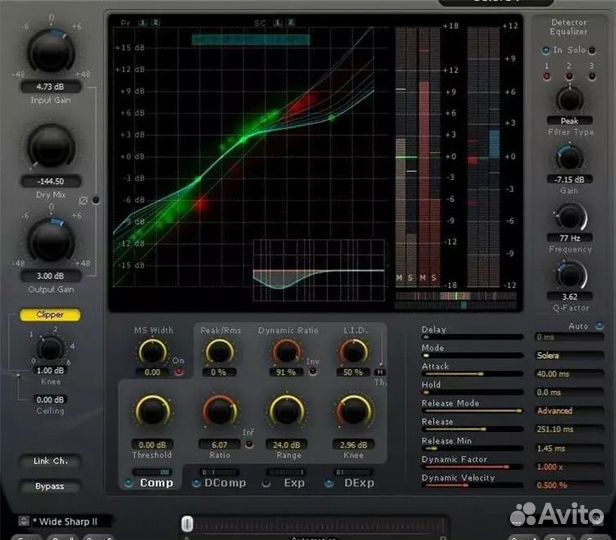Click the Frequency 77 Hz value field

(x=570, y=238)
